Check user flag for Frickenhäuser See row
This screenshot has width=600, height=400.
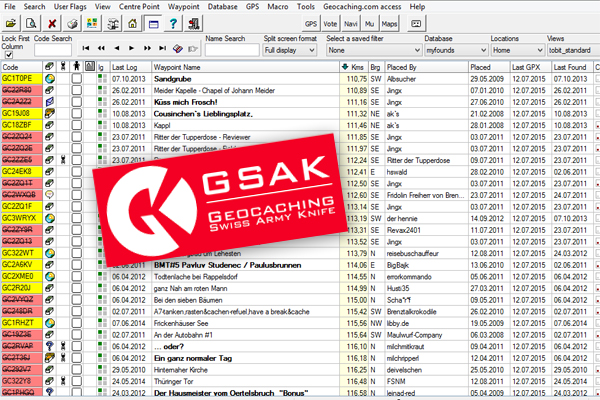(x=77, y=323)
